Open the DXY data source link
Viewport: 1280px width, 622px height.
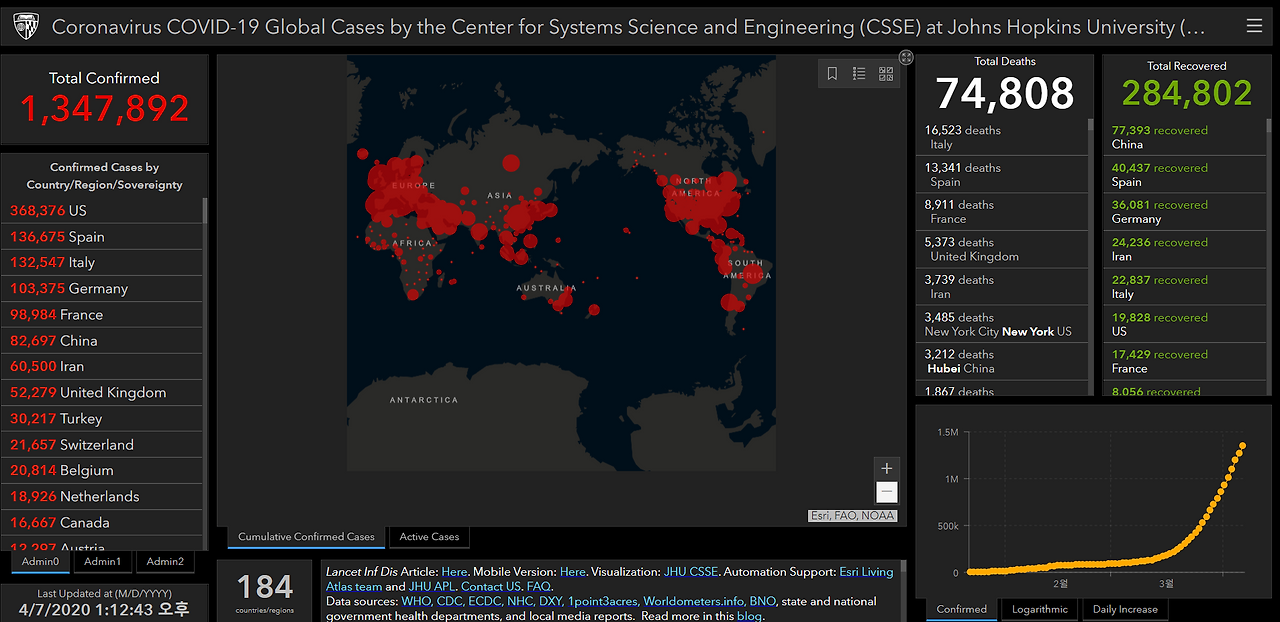click(x=552, y=601)
